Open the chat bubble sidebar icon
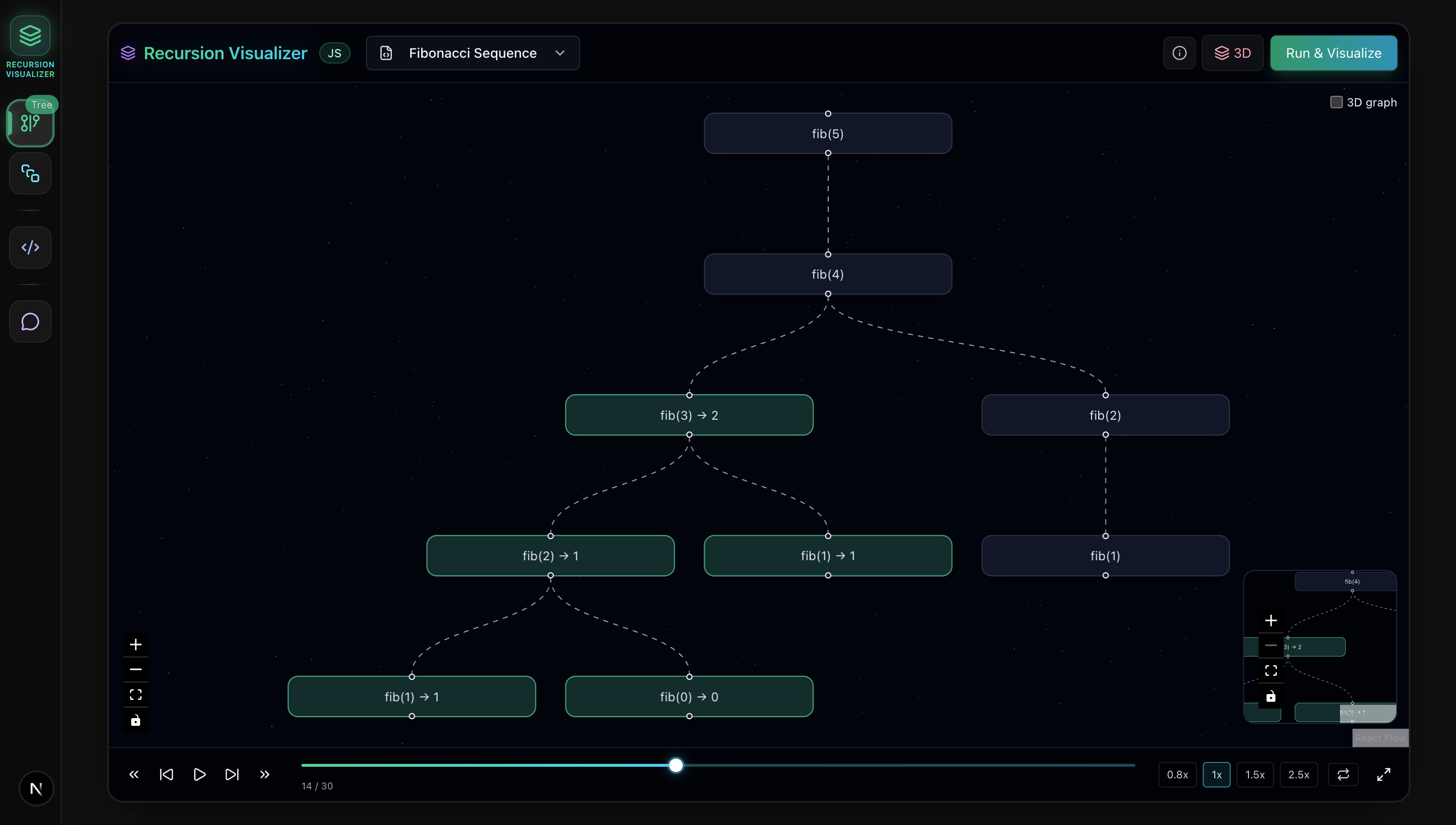Viewport: 1456px width, 825px height. 30,322
